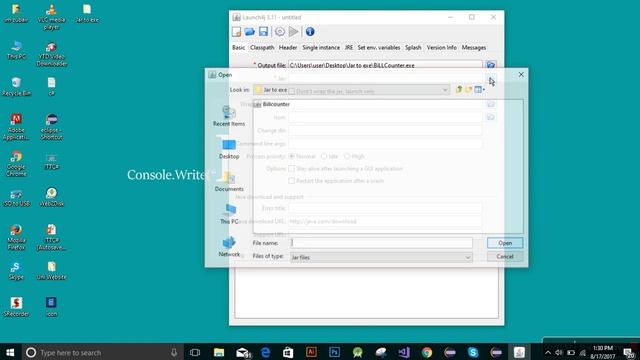Click the New configuration icon in the Launch4j toolbar
The image size is (640, 360).
point(236,32)
